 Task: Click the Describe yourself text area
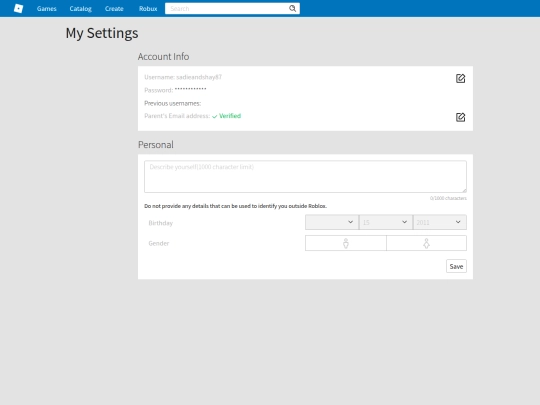pos(305,176)
